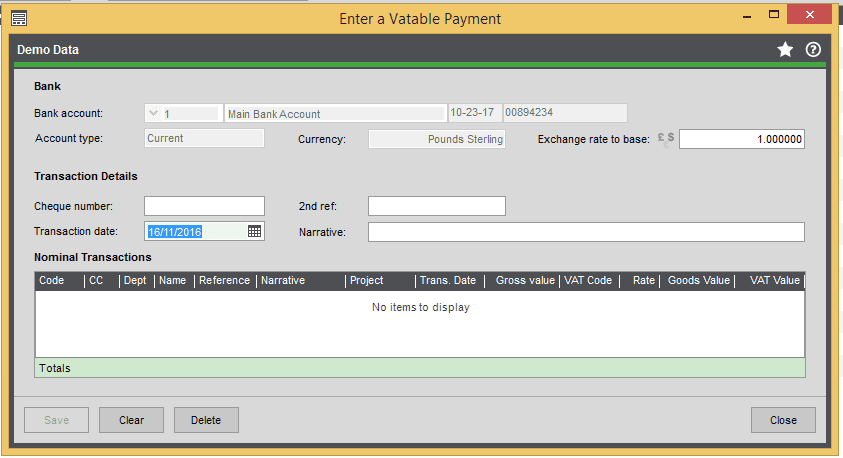Image resolution: width=843 pixels, height=458 pixels.
Task: Click the sort code 10-23-17 field
Action: pos(475,112)
